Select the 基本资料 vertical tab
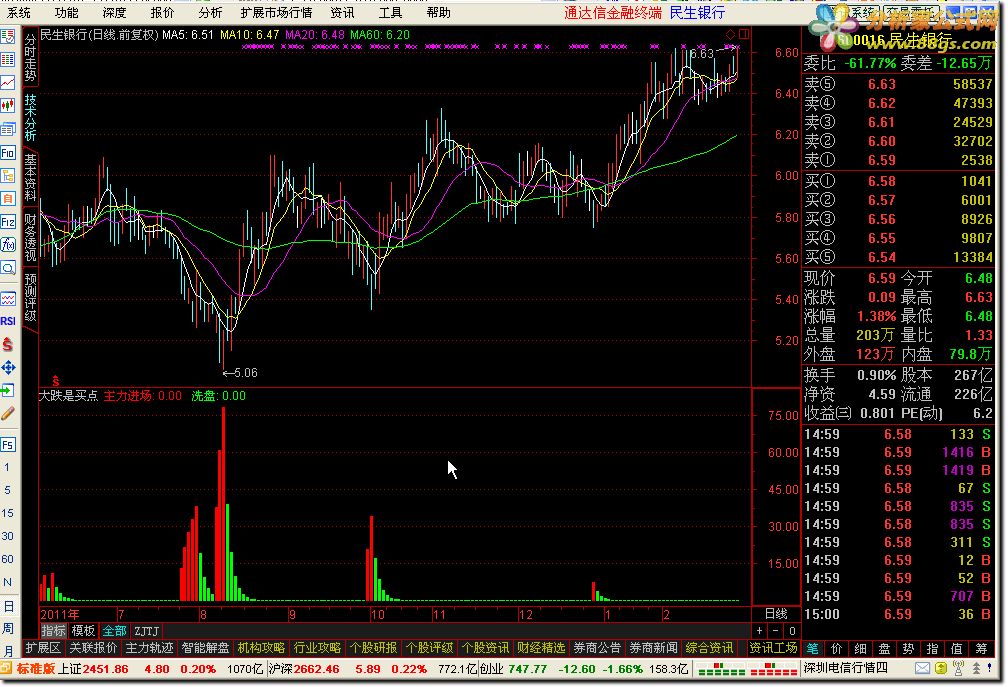The height and width of the screenshot is (687, 1008). [x=30, y=178]
